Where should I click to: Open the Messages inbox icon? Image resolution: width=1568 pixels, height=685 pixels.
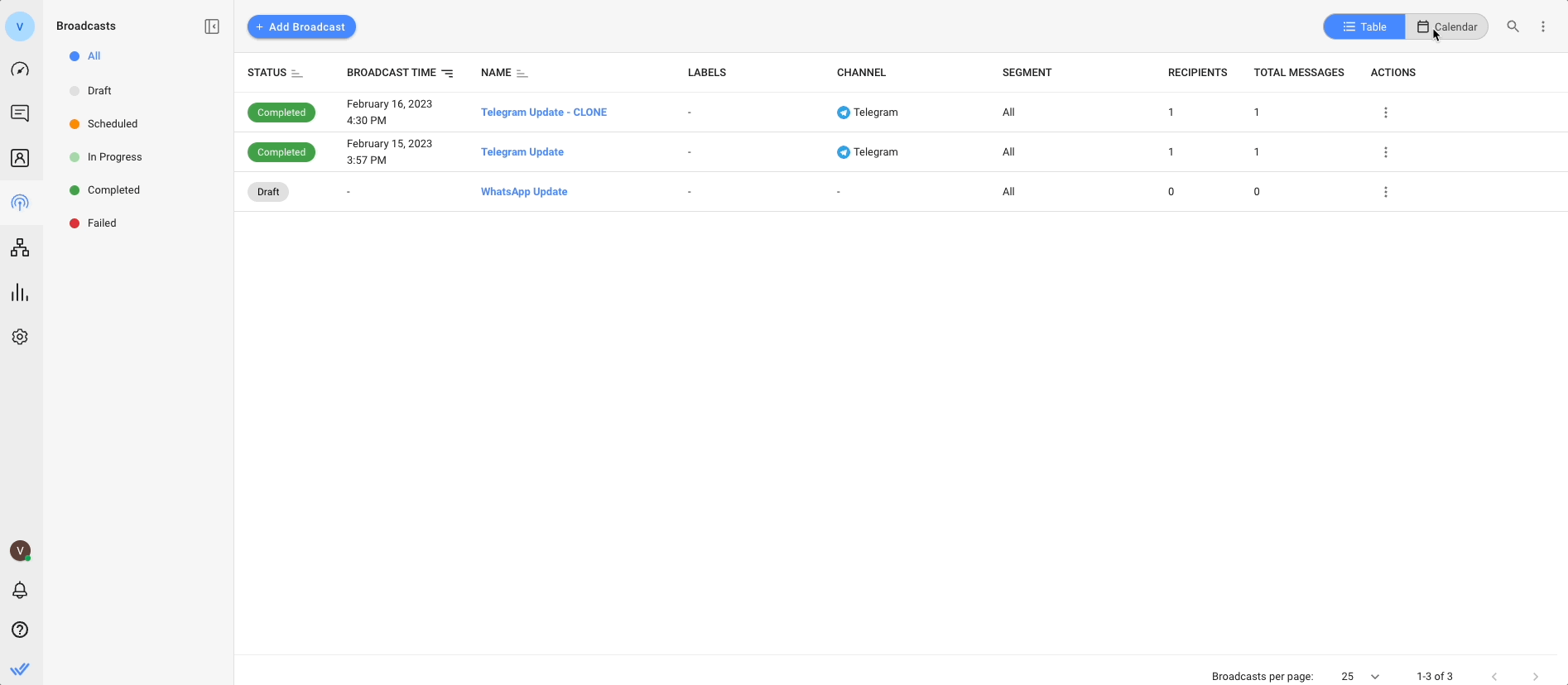(x=20, y=113)
